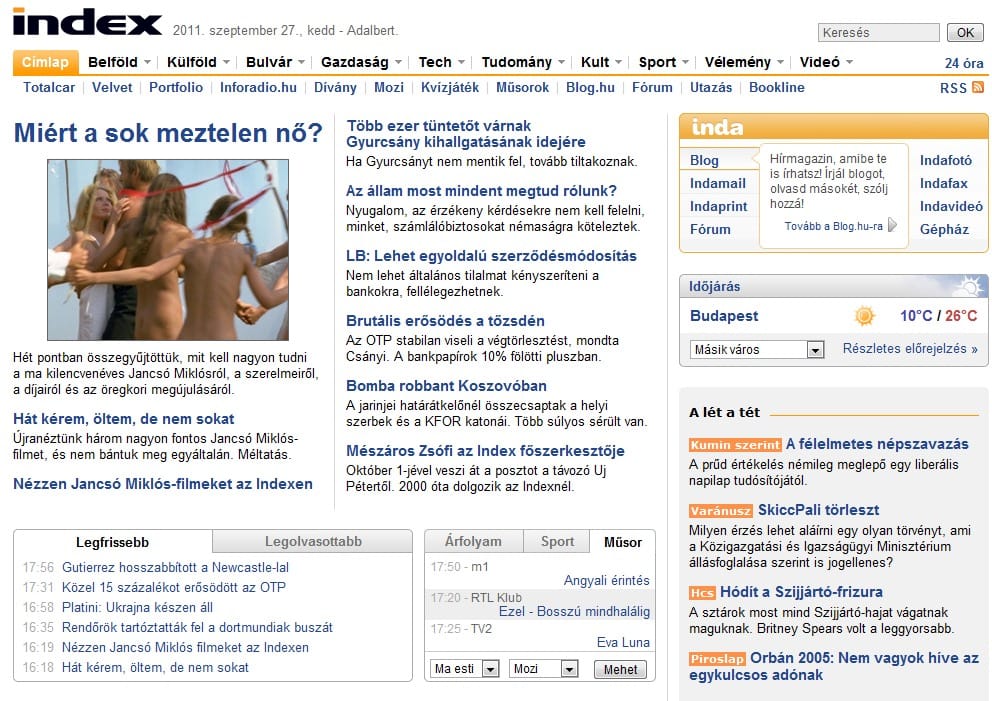992x701 pixels.
Task: Expand the Tudomány menu arrow
Action: 561,62
